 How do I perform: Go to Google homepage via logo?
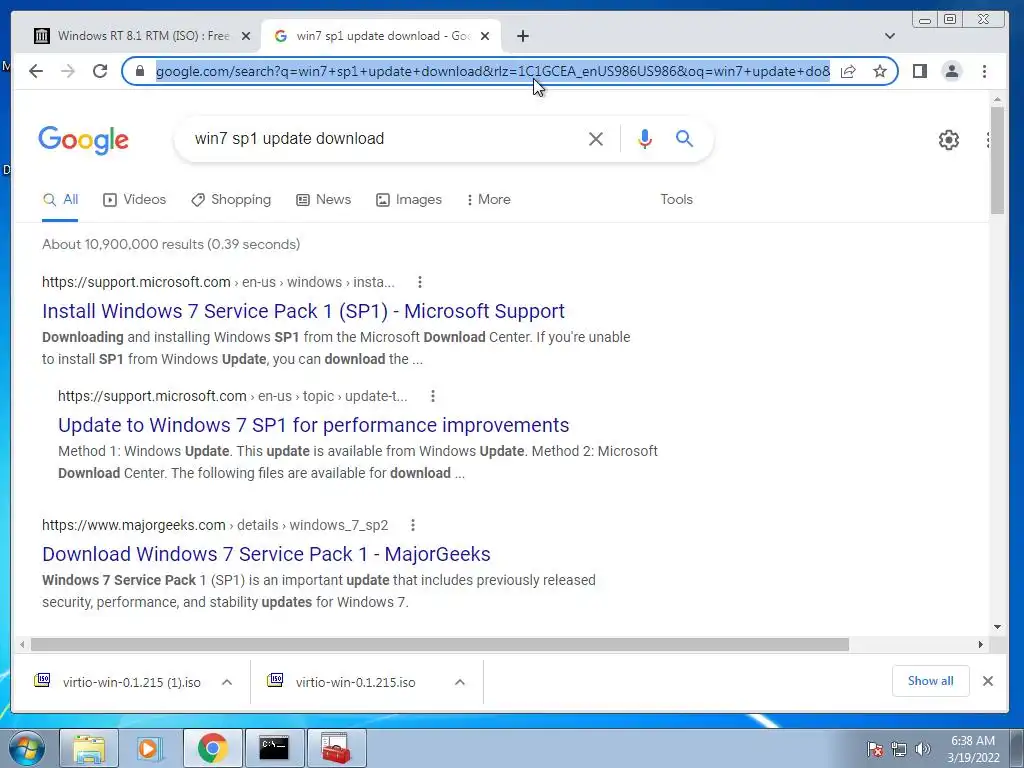[x=84, y=140]
